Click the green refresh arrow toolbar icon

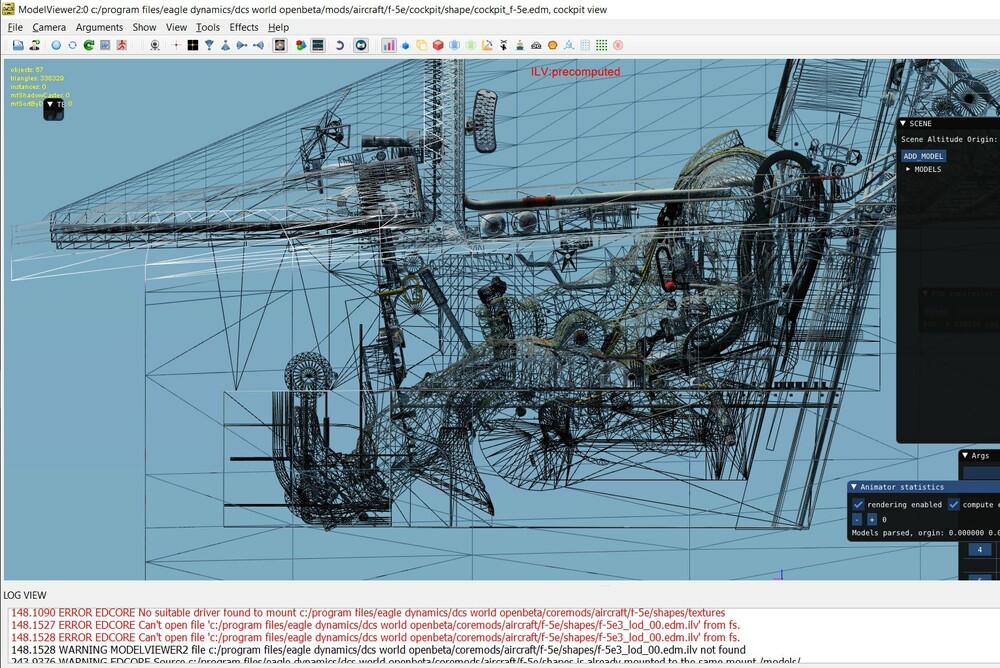point(88,45)
